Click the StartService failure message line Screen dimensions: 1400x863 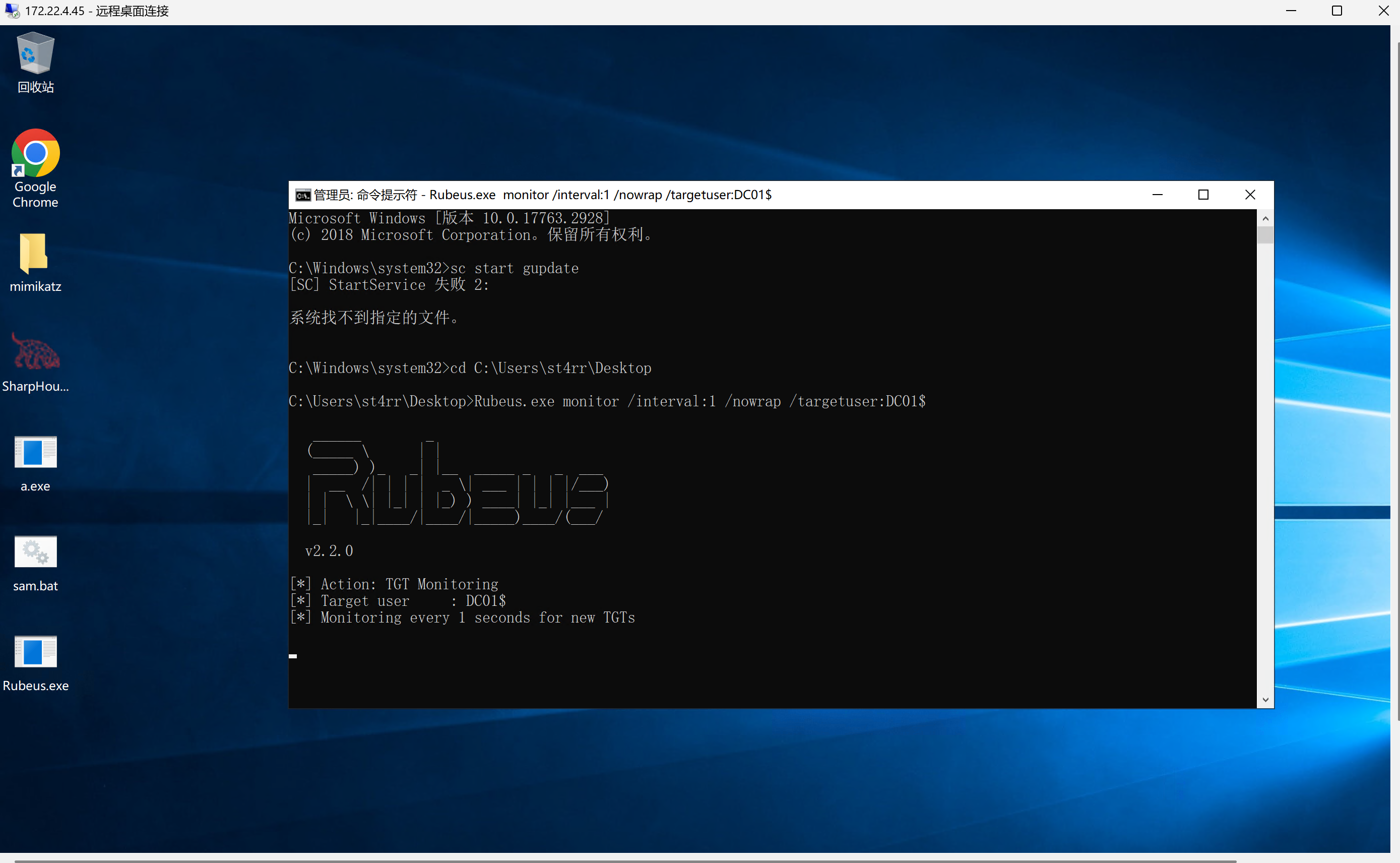[389, 285]
